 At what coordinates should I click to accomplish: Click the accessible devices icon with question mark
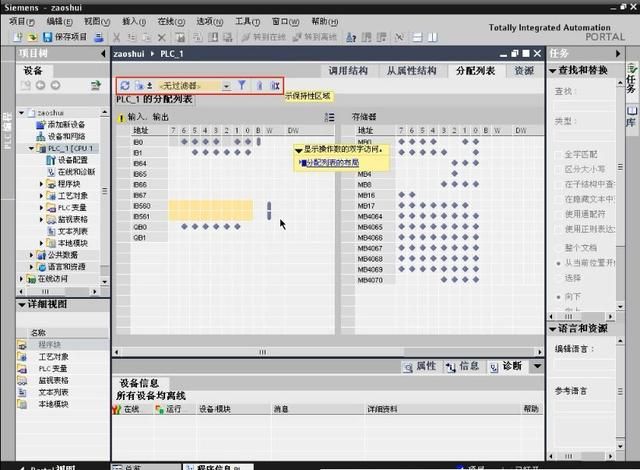[351, 38]
